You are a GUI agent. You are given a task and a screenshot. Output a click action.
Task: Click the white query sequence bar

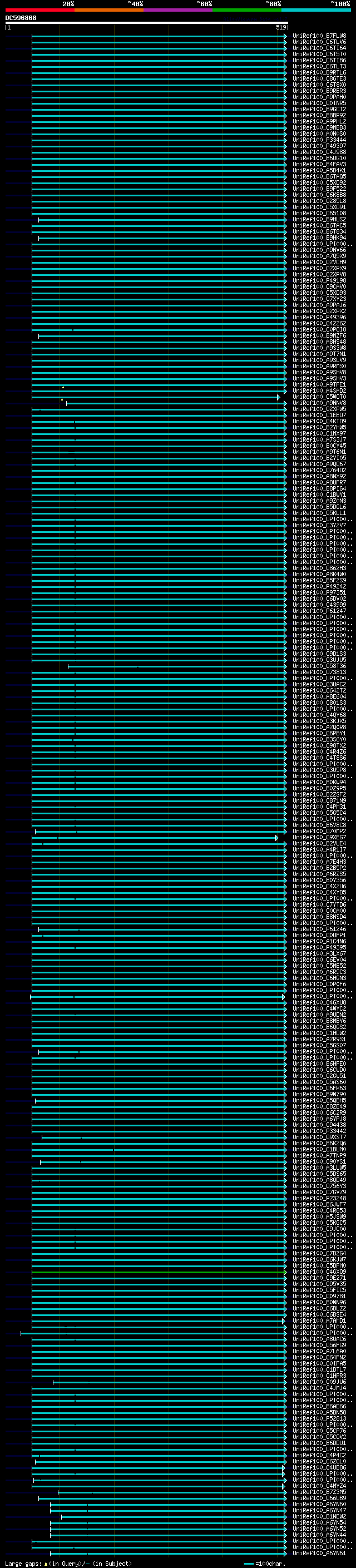[147, 22]
